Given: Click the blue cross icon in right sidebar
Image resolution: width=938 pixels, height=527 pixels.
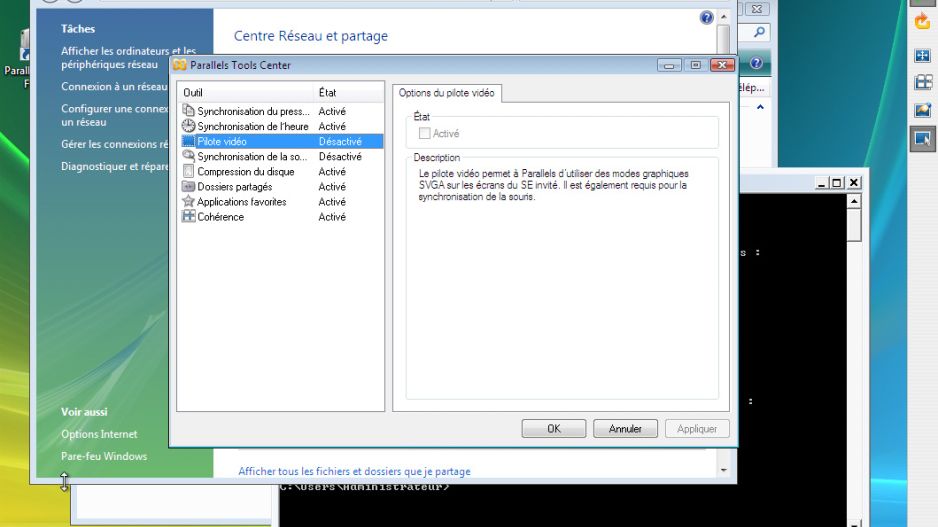Looking at the screenshot, I should tap(922, 56).
